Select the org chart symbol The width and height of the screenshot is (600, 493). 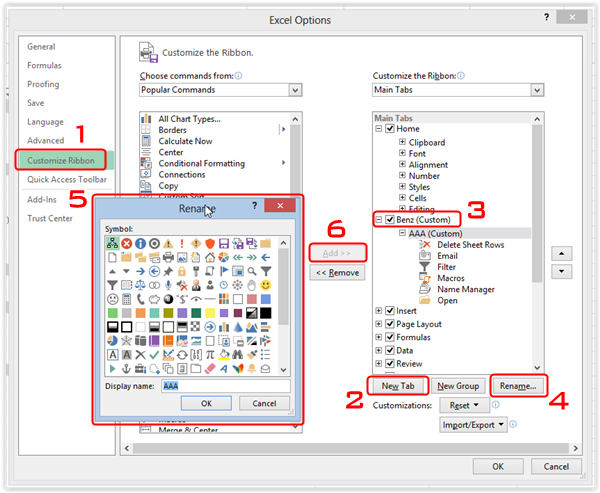point(112,243)
